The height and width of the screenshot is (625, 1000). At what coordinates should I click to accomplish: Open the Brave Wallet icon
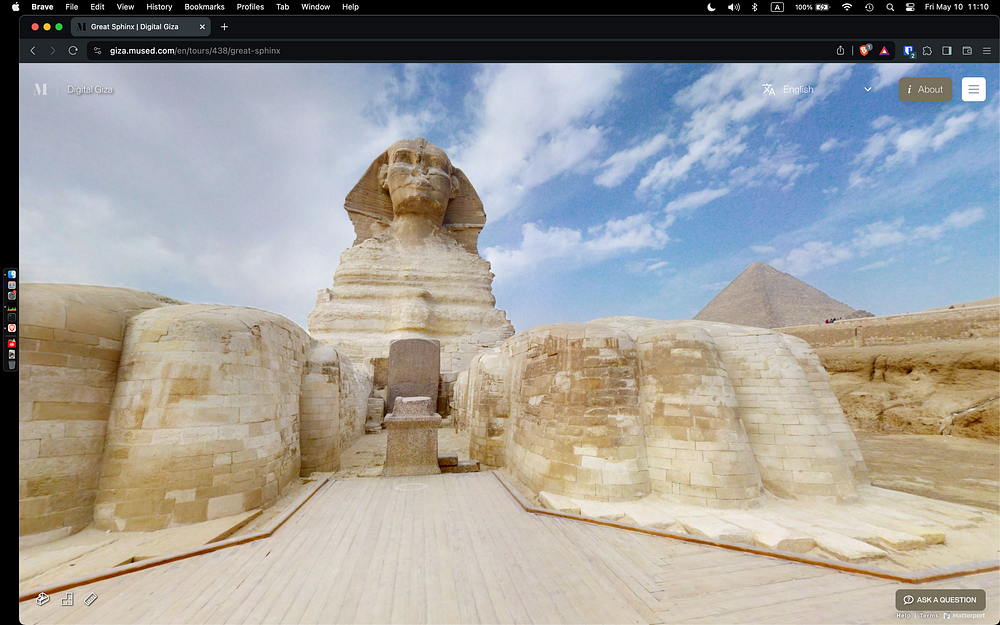(967, 50)
